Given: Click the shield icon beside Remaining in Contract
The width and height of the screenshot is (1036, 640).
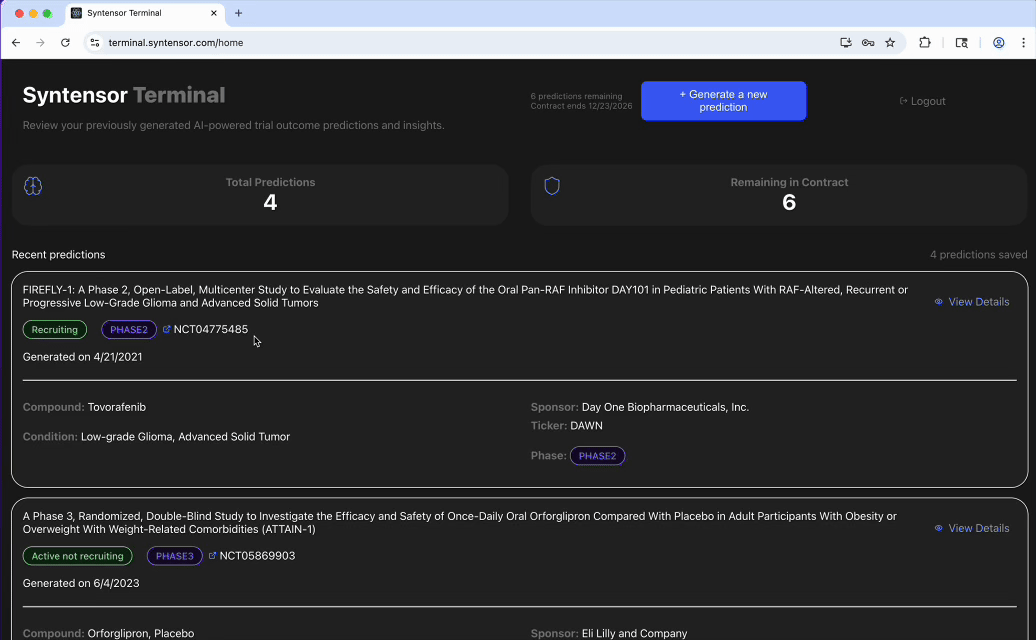Looking at the screenshot, I should tap(552, 186).
